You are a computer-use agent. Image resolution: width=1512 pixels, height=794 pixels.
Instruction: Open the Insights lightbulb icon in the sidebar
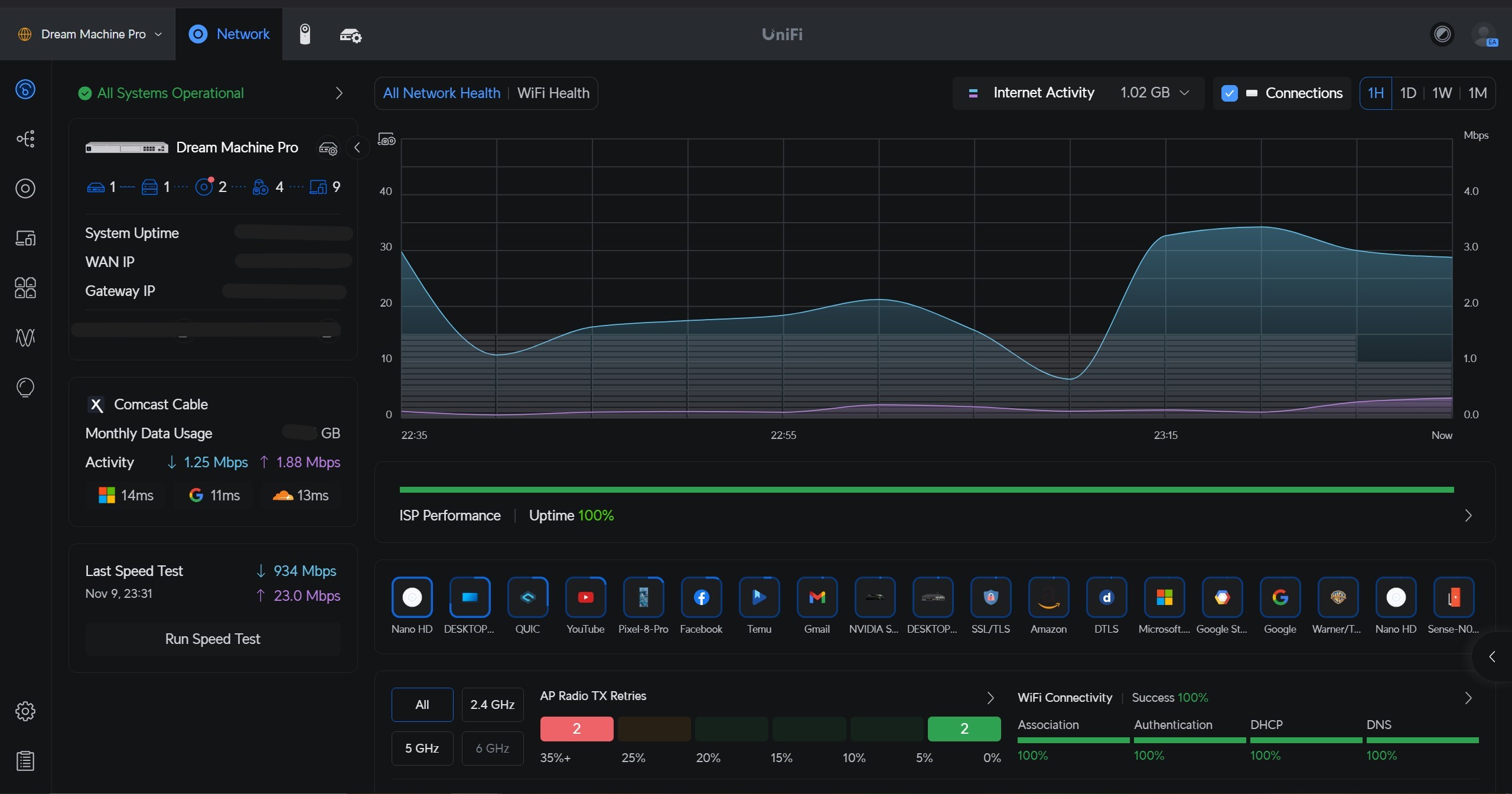coord(25,388)
